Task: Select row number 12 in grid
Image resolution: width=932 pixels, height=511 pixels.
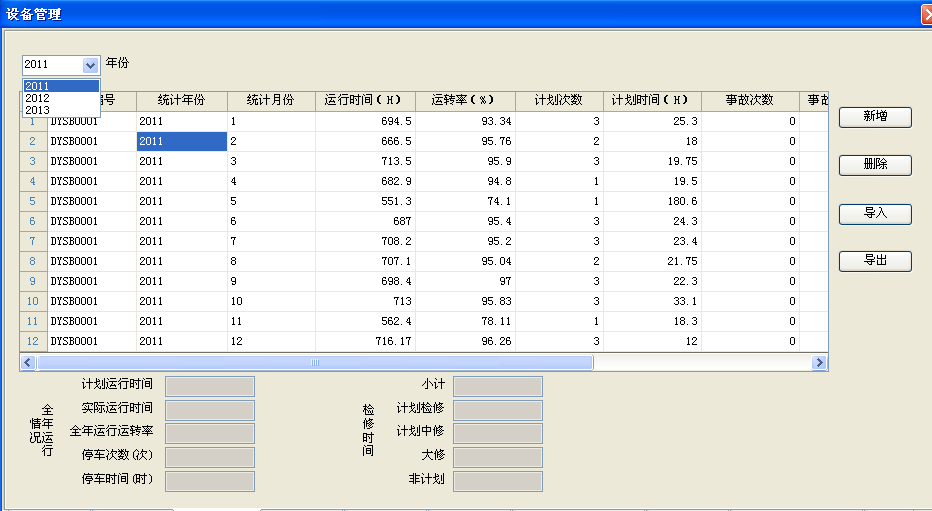Action: (32, 341)
